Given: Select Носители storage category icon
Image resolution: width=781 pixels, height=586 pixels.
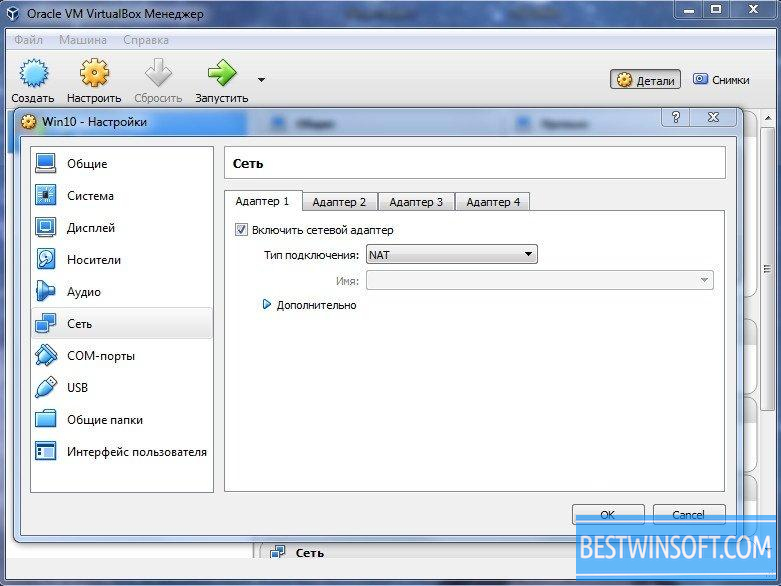Looking at the screenshot, I should coord(46,259).
